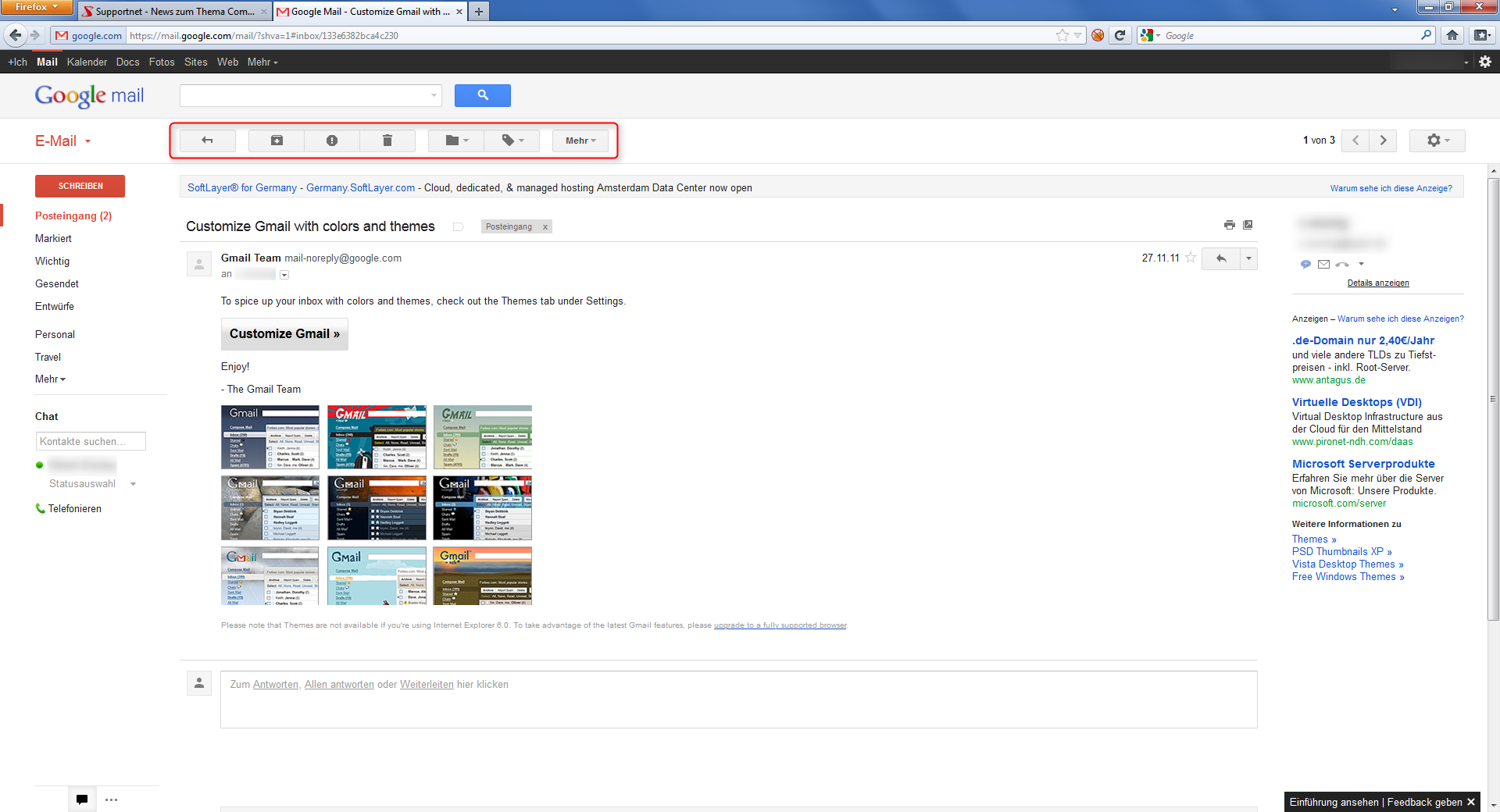Click the Weiterleiten link

[427, 684]
